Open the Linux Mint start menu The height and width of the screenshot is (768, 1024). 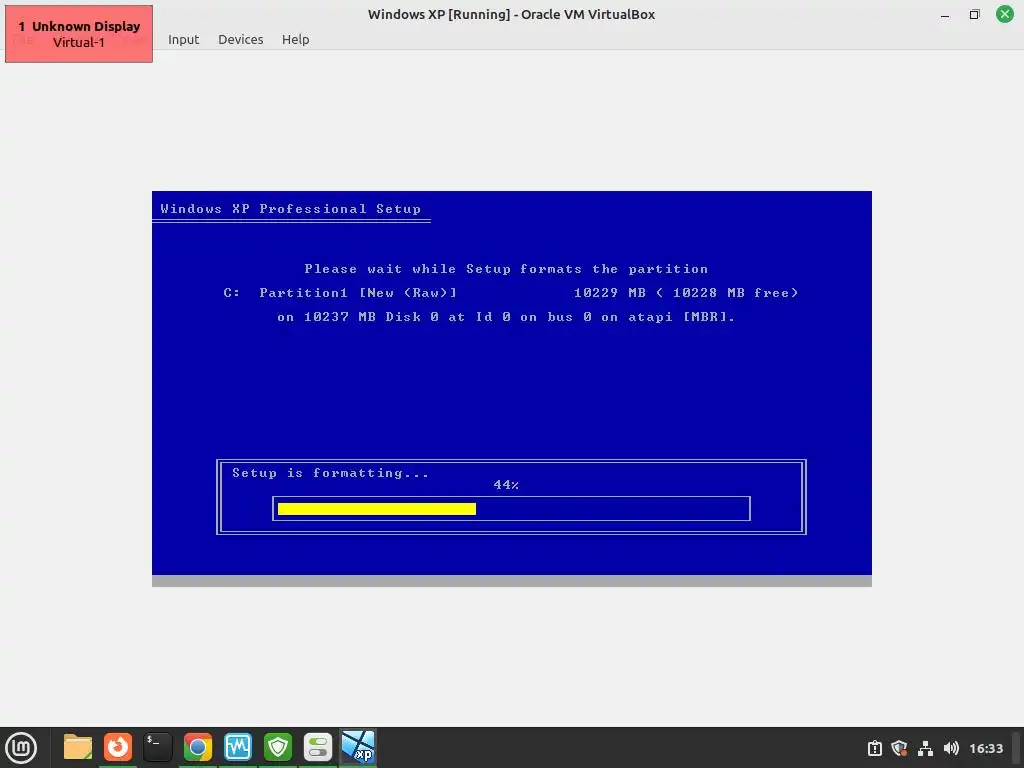[22, 748]
